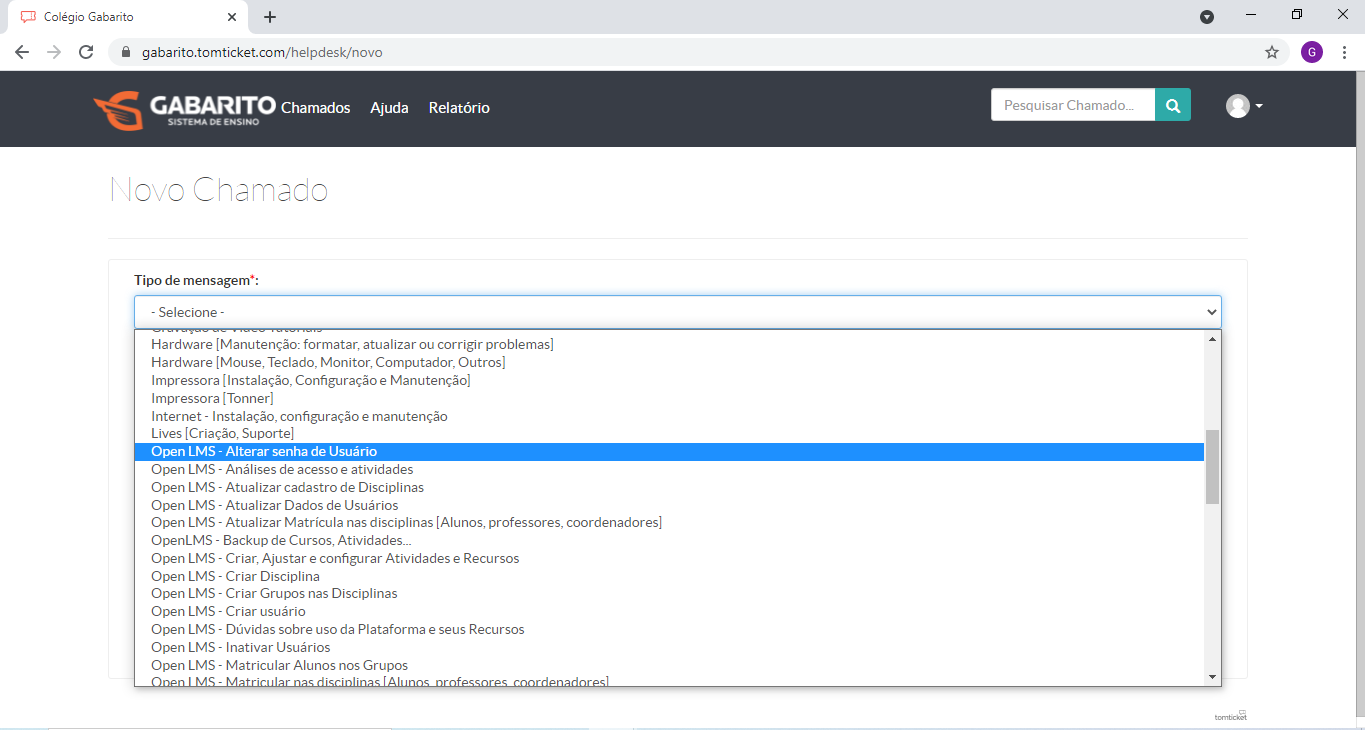Bookmark this page with star icon
This screenshot has height=730, width=1365.
tap(1272, 52)
